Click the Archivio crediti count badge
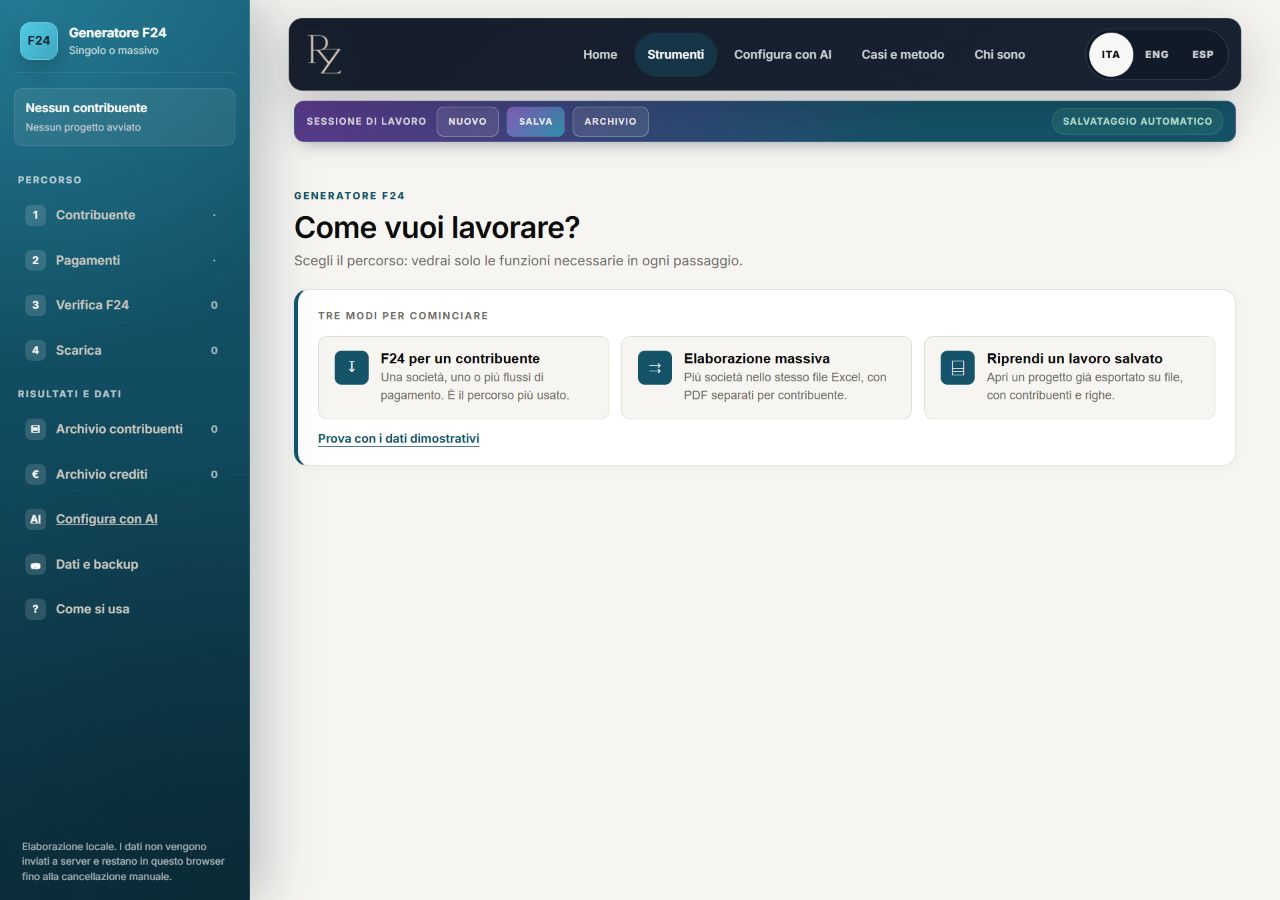 tap(214, 474)
